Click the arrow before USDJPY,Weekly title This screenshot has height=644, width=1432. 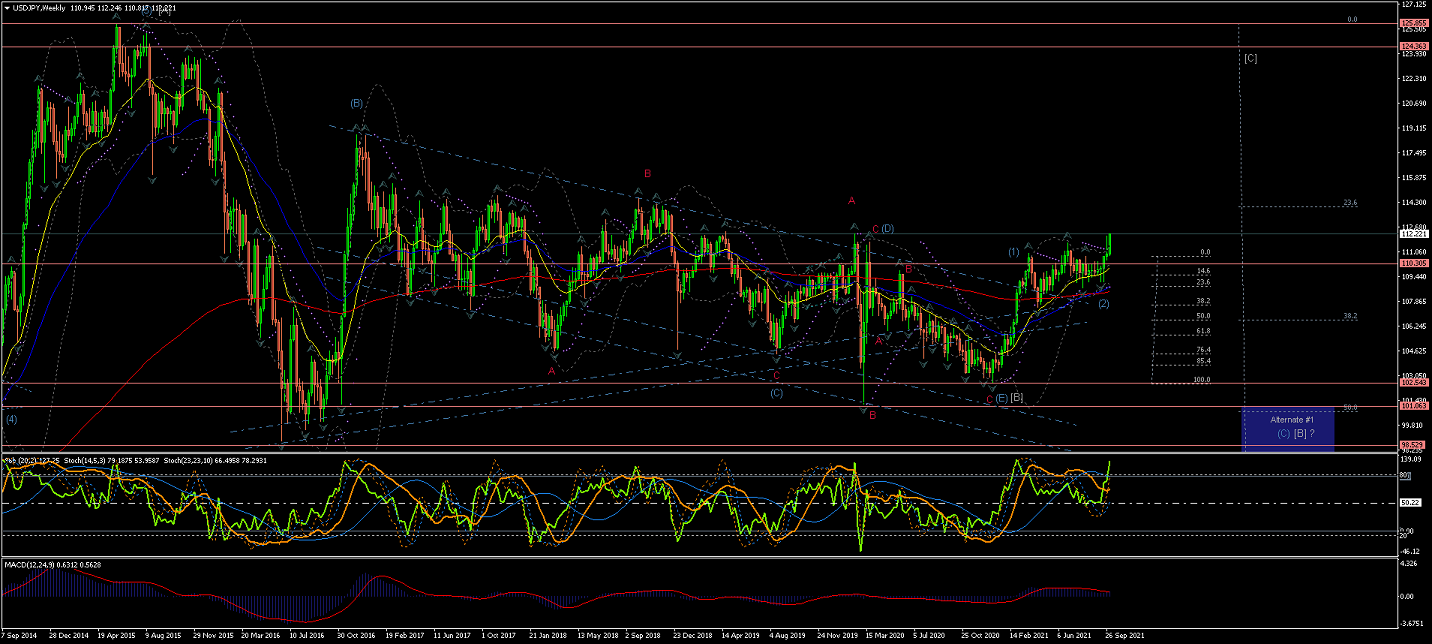[x=7, y=8]
